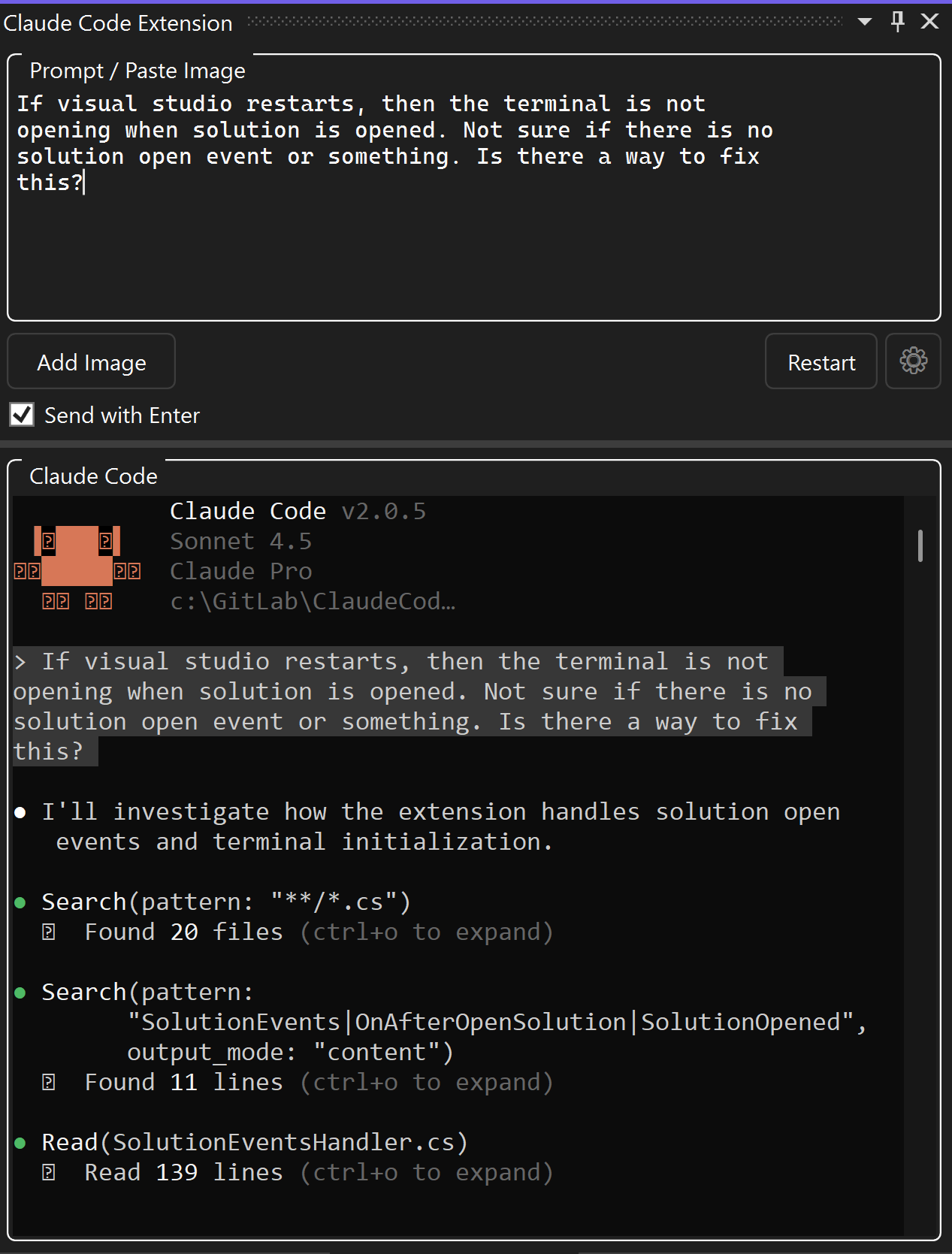The image size is (952, 1254).
Task: Click the echoed user prompt in terminal
Action: coord(419,706)
